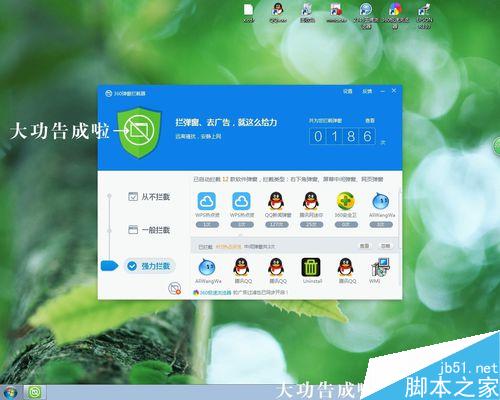Image resolution: width=500 pixels, height=400 pixels.
Task: Minimize the 360 popup blocker window
Action: tap(383, 91)
